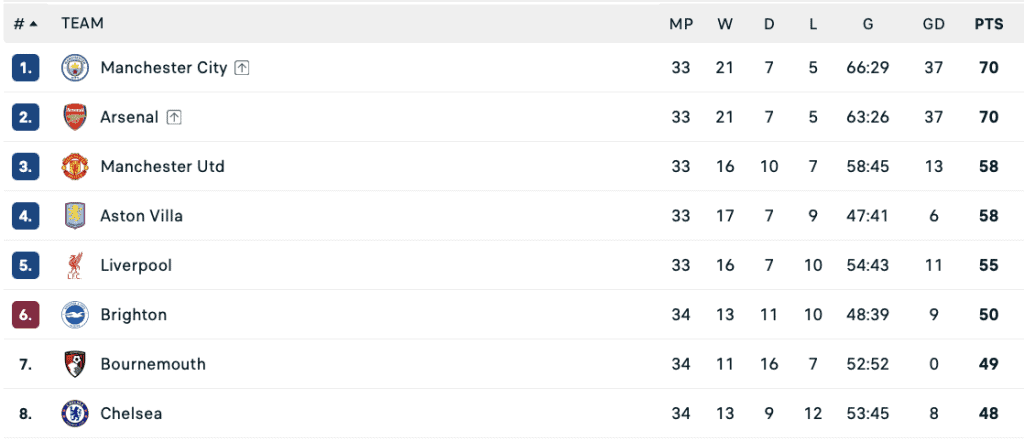Image resolution: width=1024 pixels, height=441 pixels.
Task: Click the Manchester Utd club crest
Action: (x=75, y=167)
